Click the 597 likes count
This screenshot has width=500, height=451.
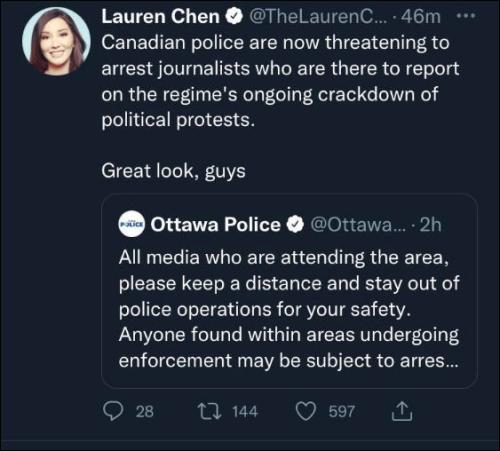(x=342, y=411)
